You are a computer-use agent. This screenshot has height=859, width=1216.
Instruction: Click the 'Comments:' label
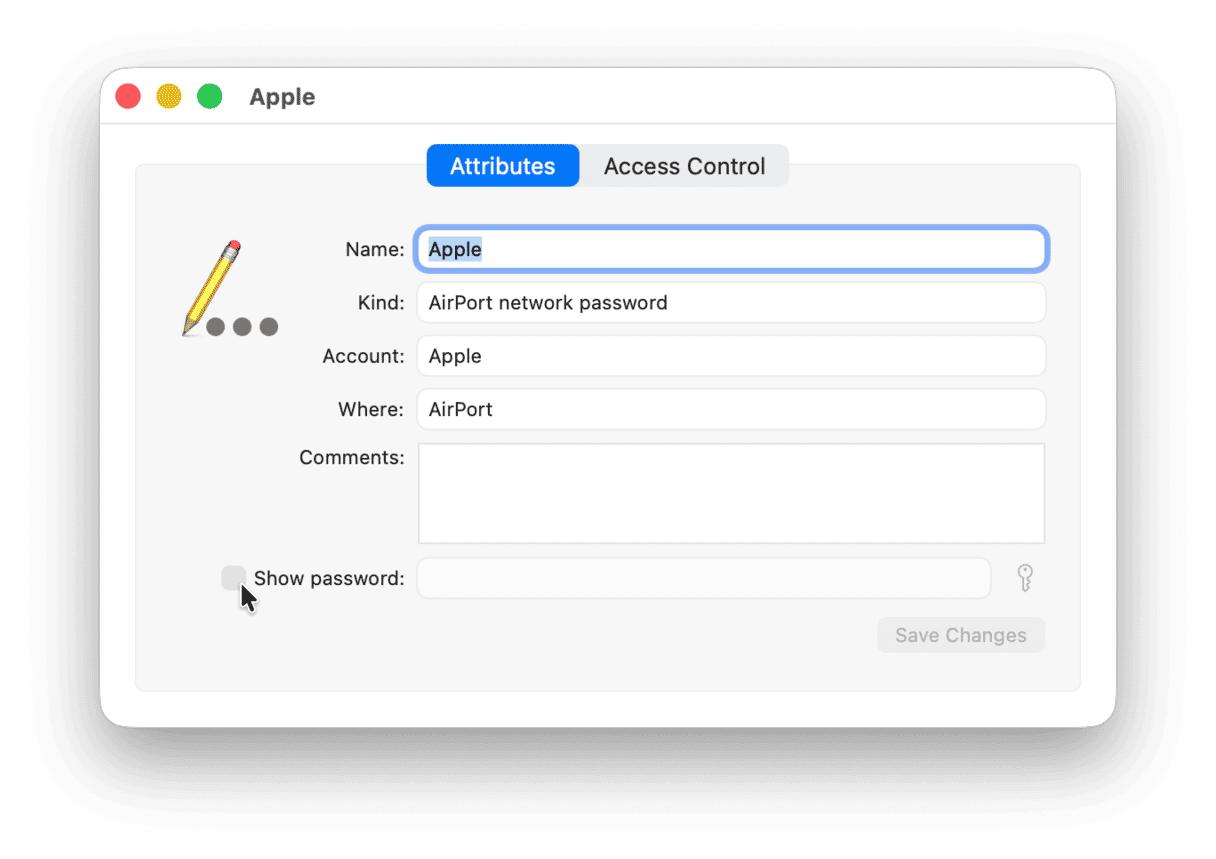(352, 457)
